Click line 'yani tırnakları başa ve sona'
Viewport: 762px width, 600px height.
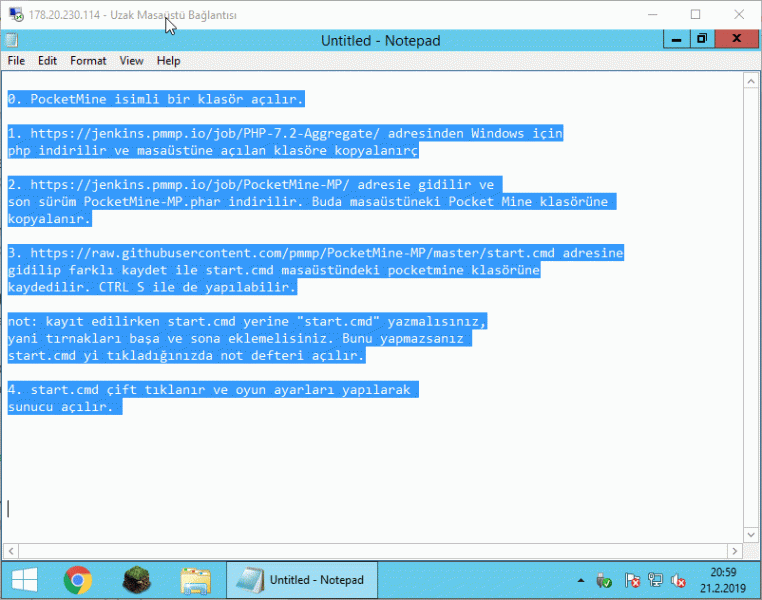pos(239,339)
